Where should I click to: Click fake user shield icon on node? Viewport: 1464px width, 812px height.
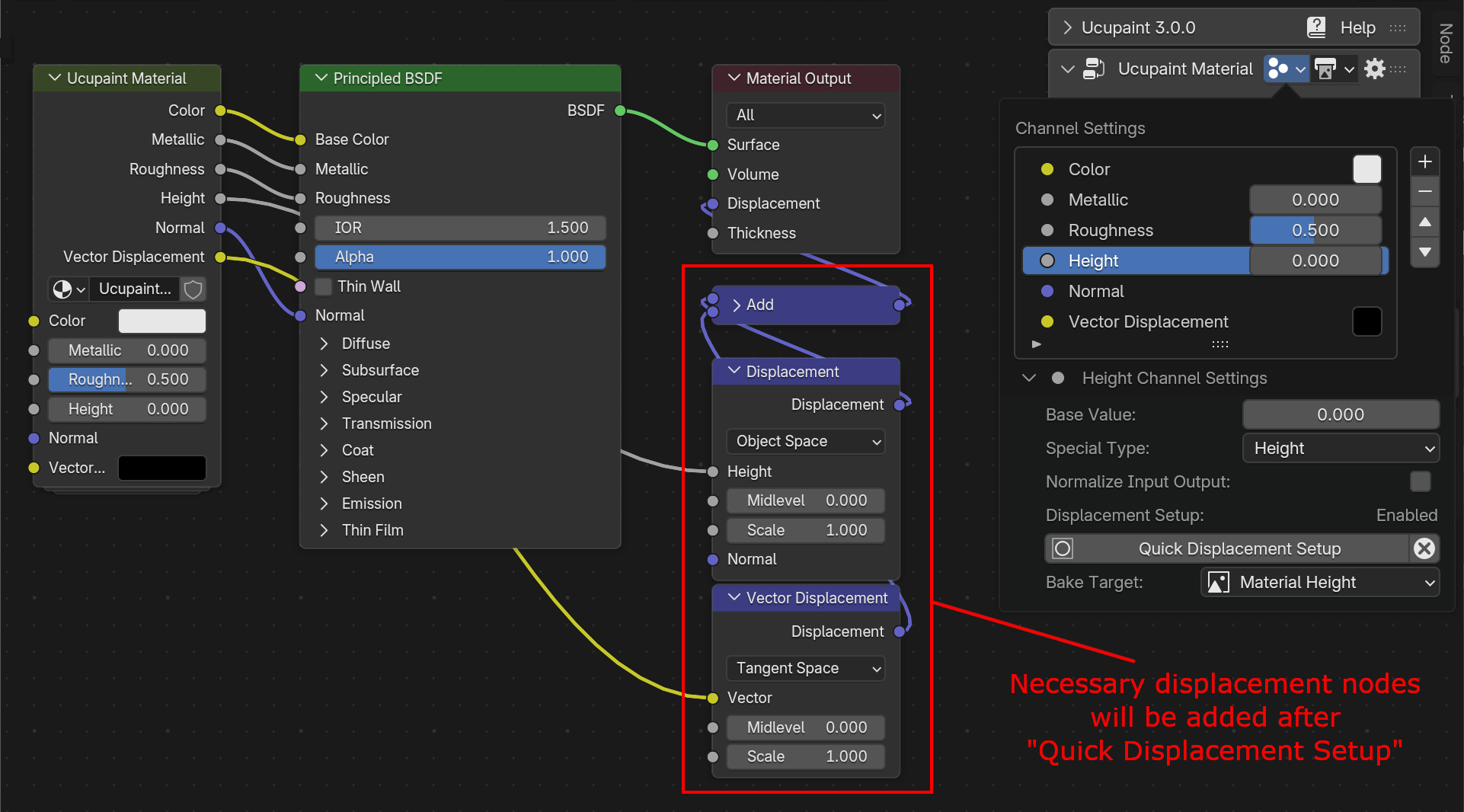click(x=193, y=289)
